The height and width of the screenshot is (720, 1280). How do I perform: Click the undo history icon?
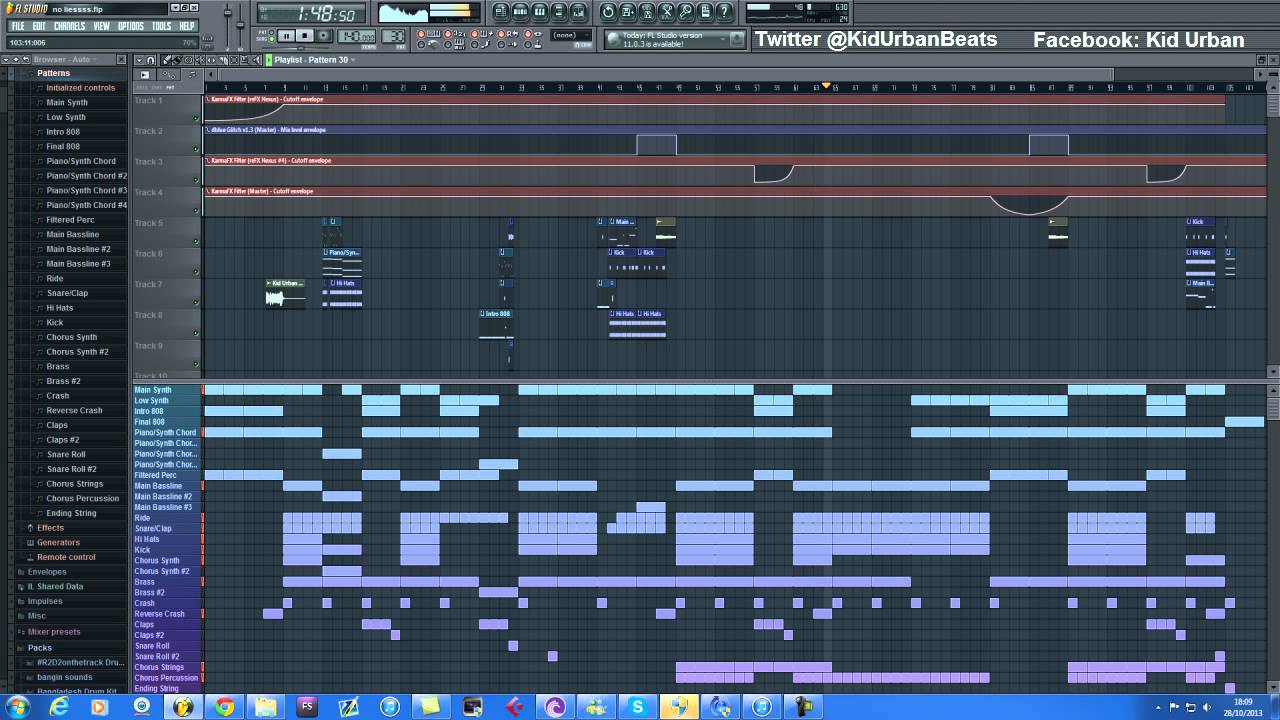[x=608, y=12]
